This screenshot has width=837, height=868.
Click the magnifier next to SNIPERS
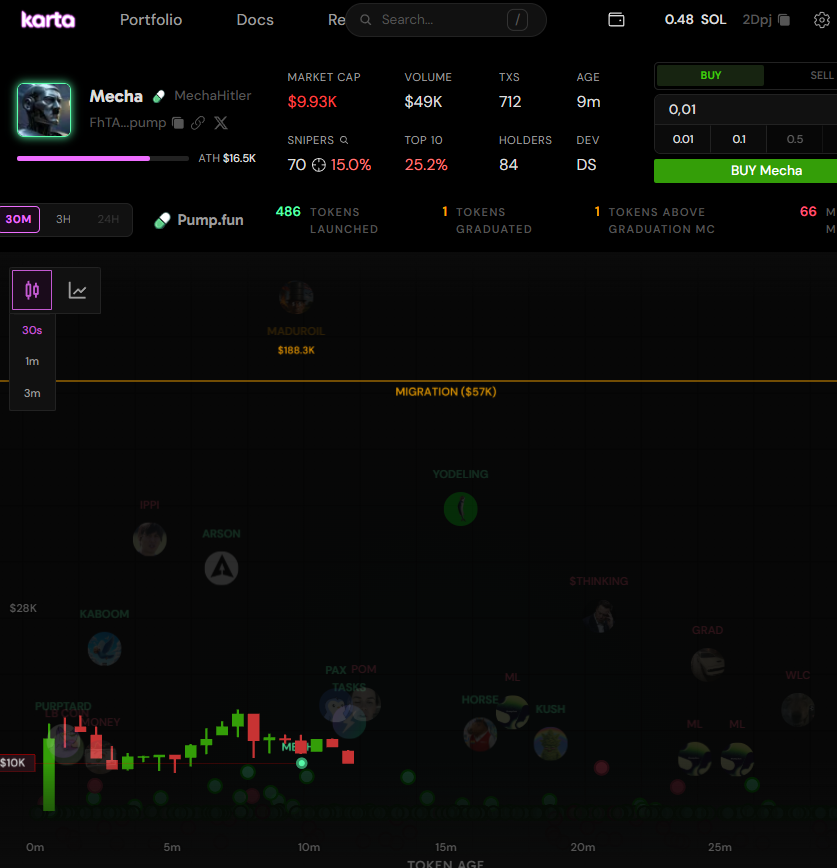coord(344,140)
